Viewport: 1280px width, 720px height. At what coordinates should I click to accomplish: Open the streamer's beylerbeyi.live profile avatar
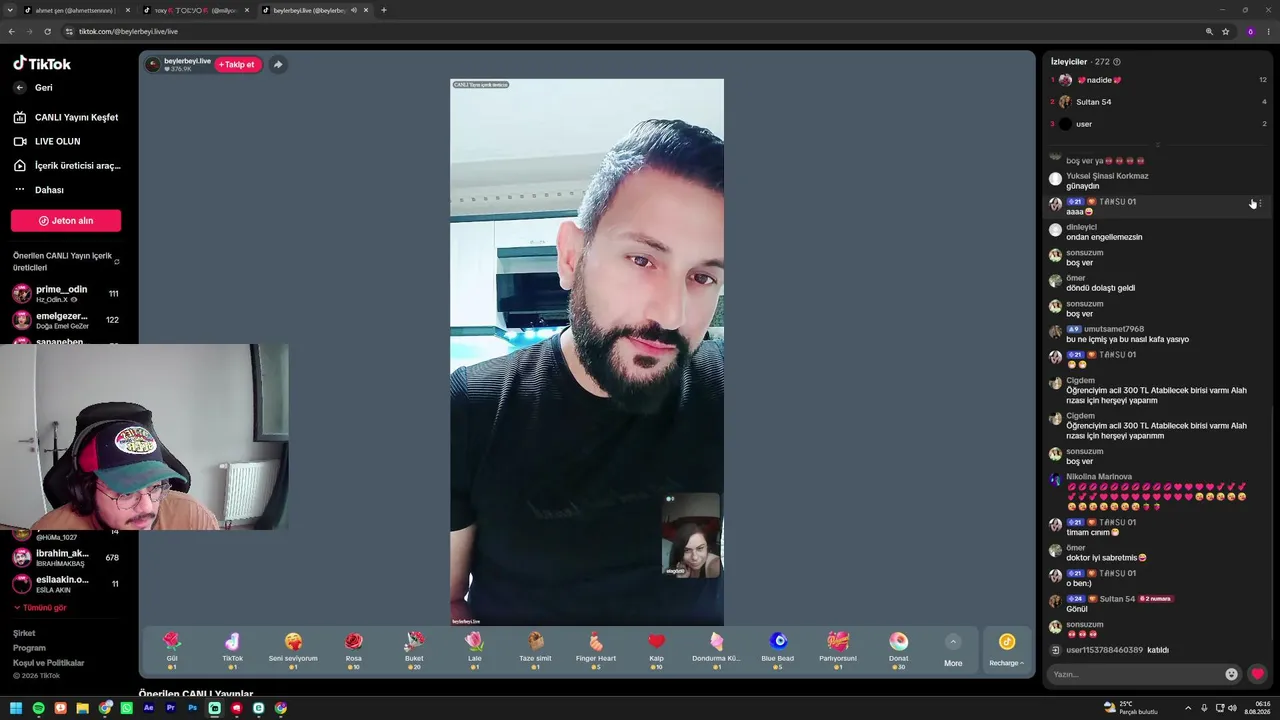153,64
